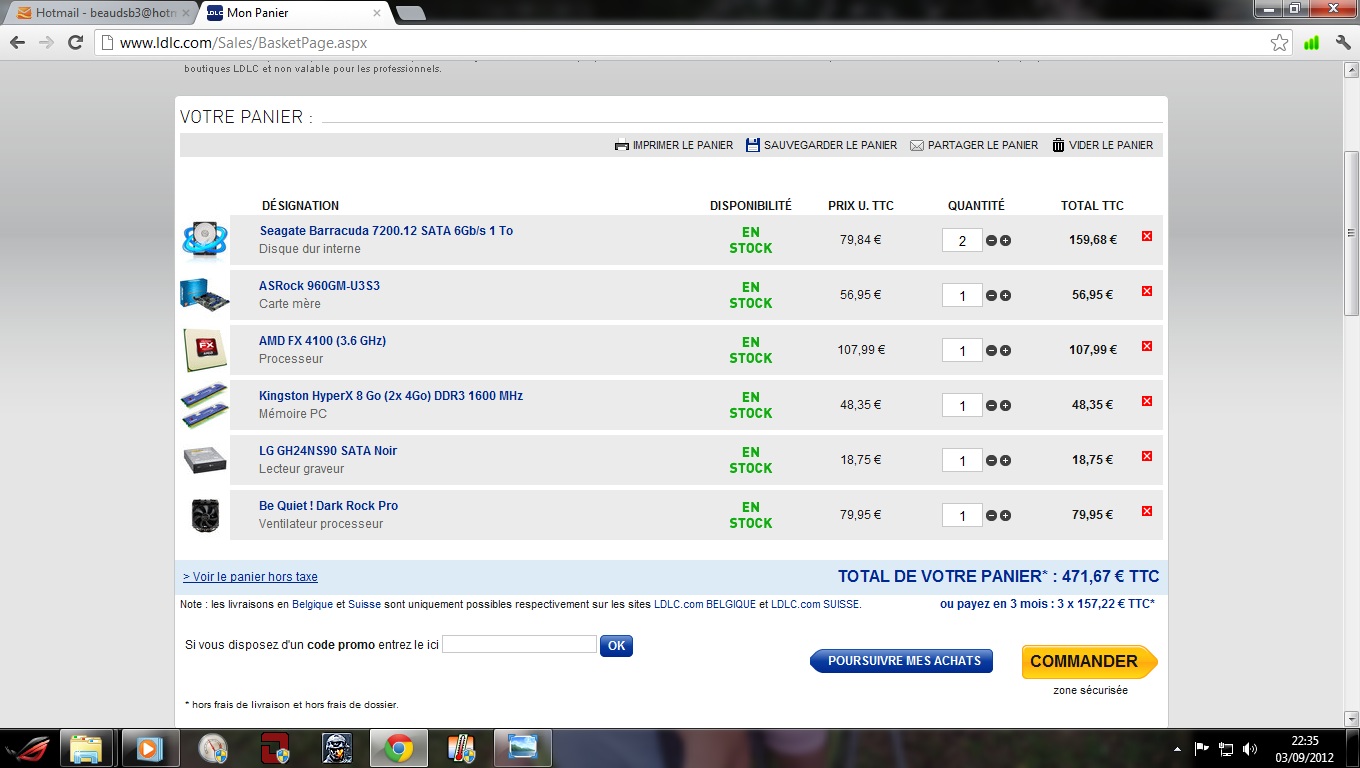Remove Seagate Barracuda with its red X

coord(1147,236)
